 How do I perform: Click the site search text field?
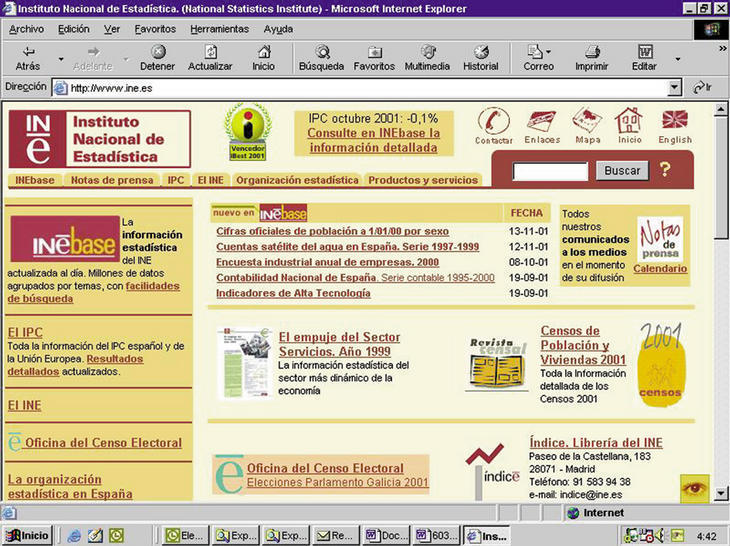(x=550, y=171)
